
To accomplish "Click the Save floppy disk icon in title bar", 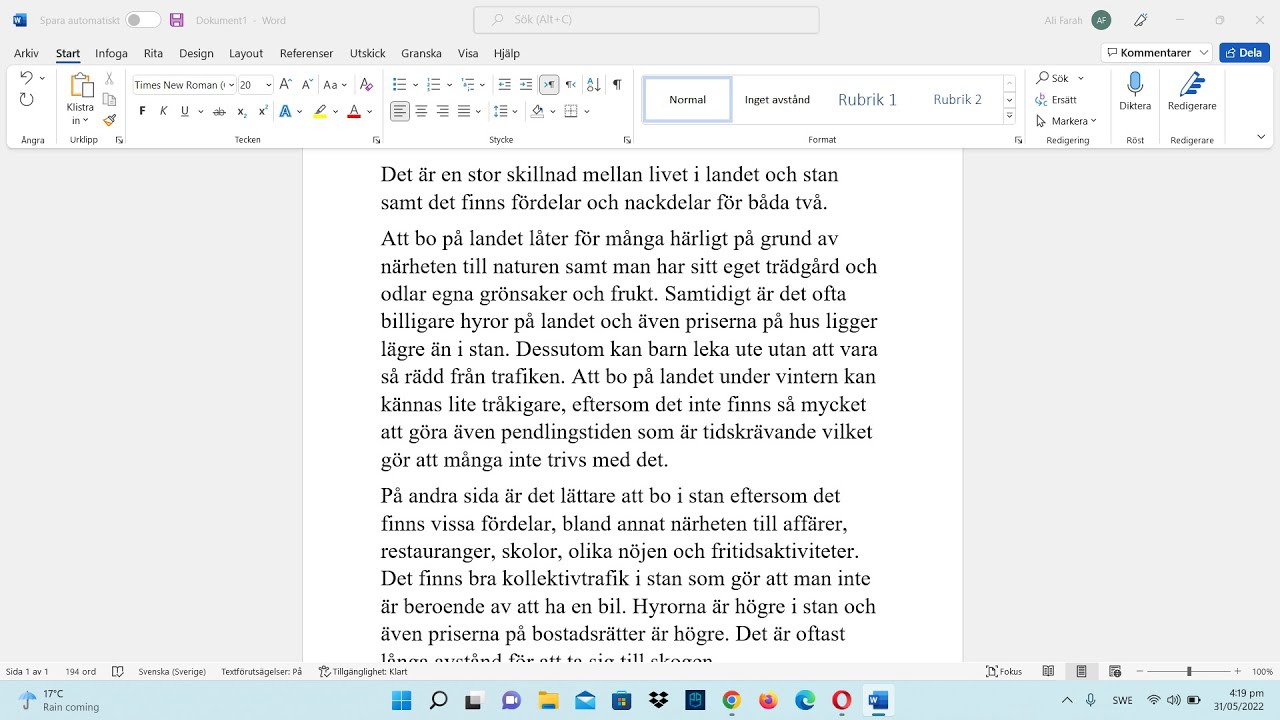I will pyautogui.click(x=177, y=20).
